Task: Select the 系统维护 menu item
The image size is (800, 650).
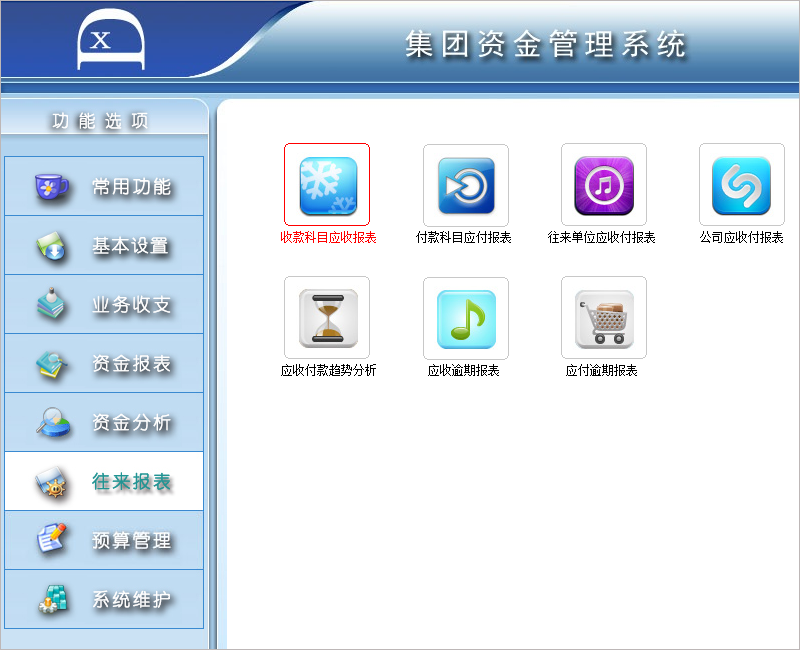Action: pos(104,599)
